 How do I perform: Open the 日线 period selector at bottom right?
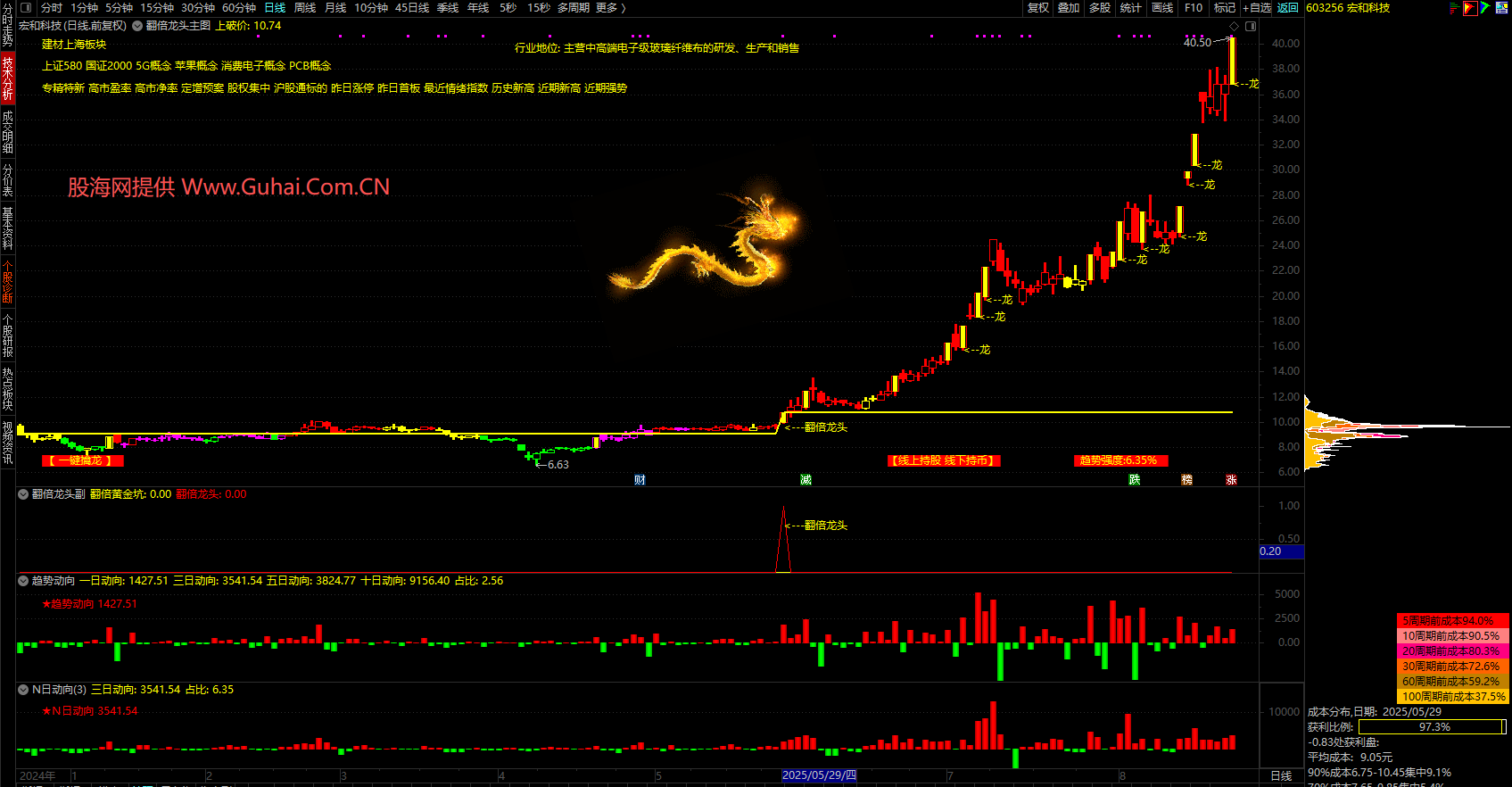pyautogui.click(x=1281, y=775)
